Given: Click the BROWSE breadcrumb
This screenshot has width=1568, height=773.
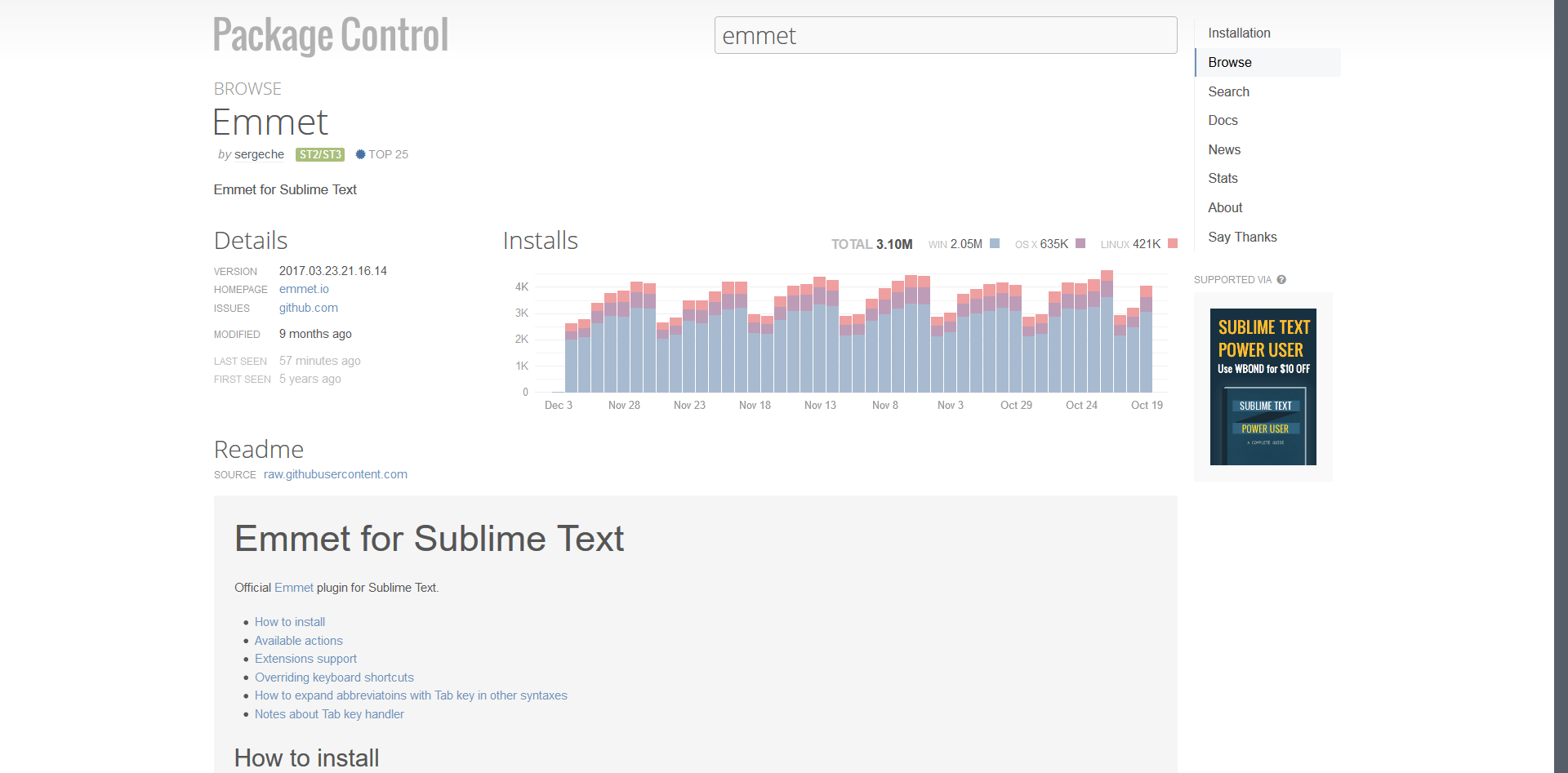Looking at the screenshot, I should [x=247, y=88].
